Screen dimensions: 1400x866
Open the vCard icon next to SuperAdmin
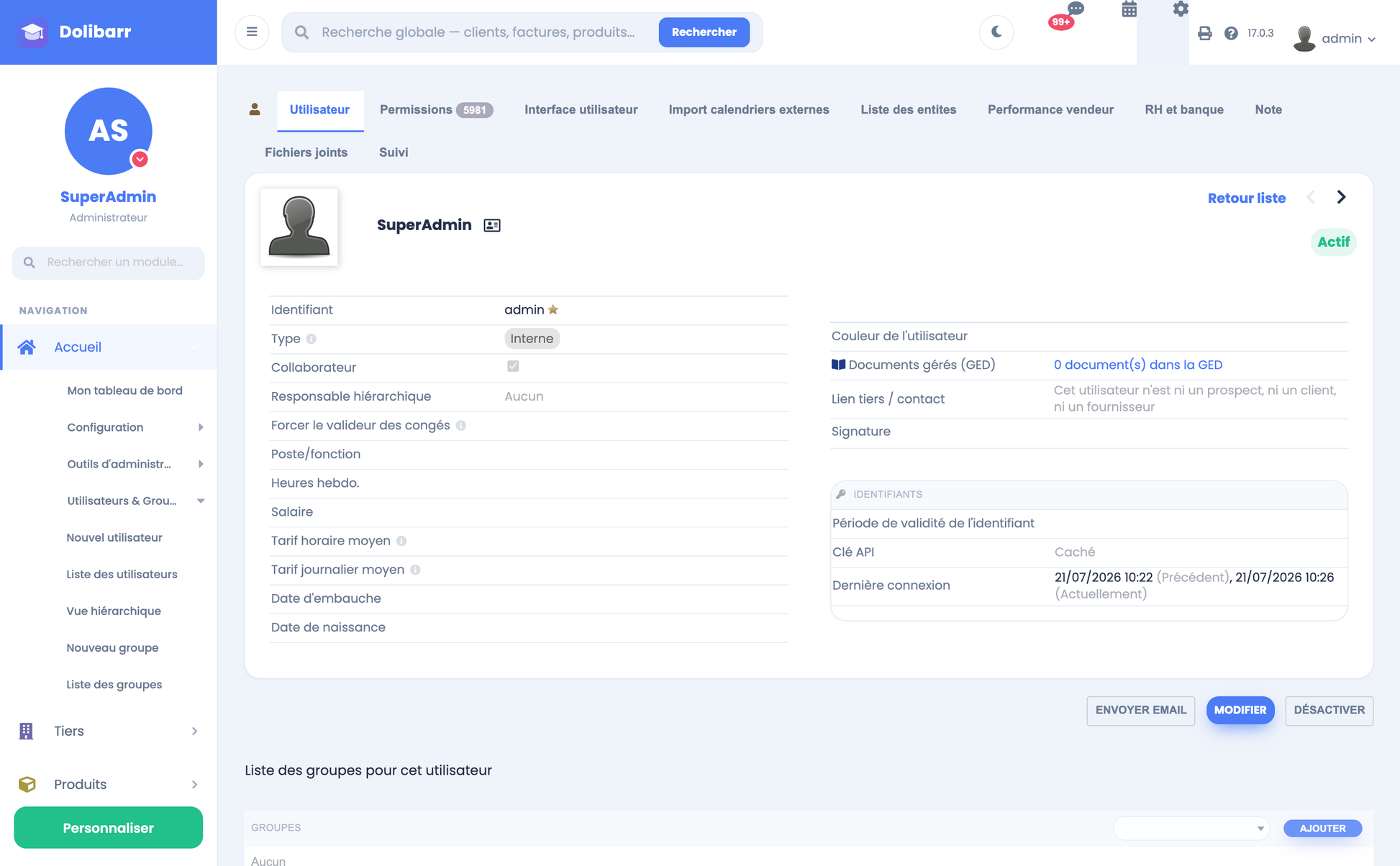[x=492, y=225]
